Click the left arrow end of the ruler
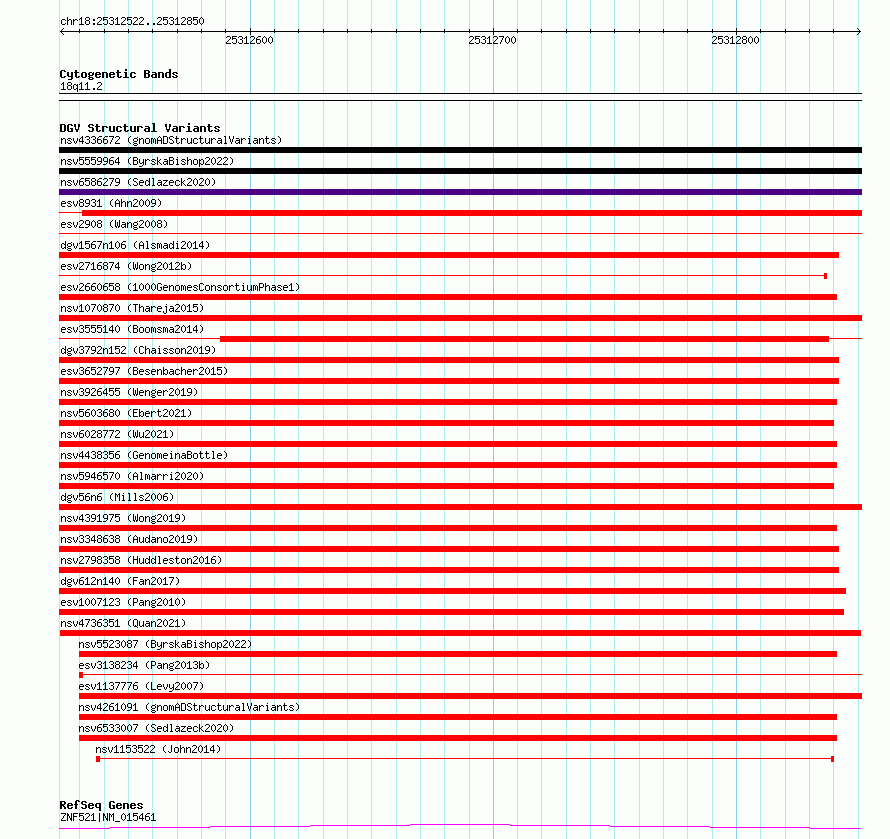 (x=62, y=31)
